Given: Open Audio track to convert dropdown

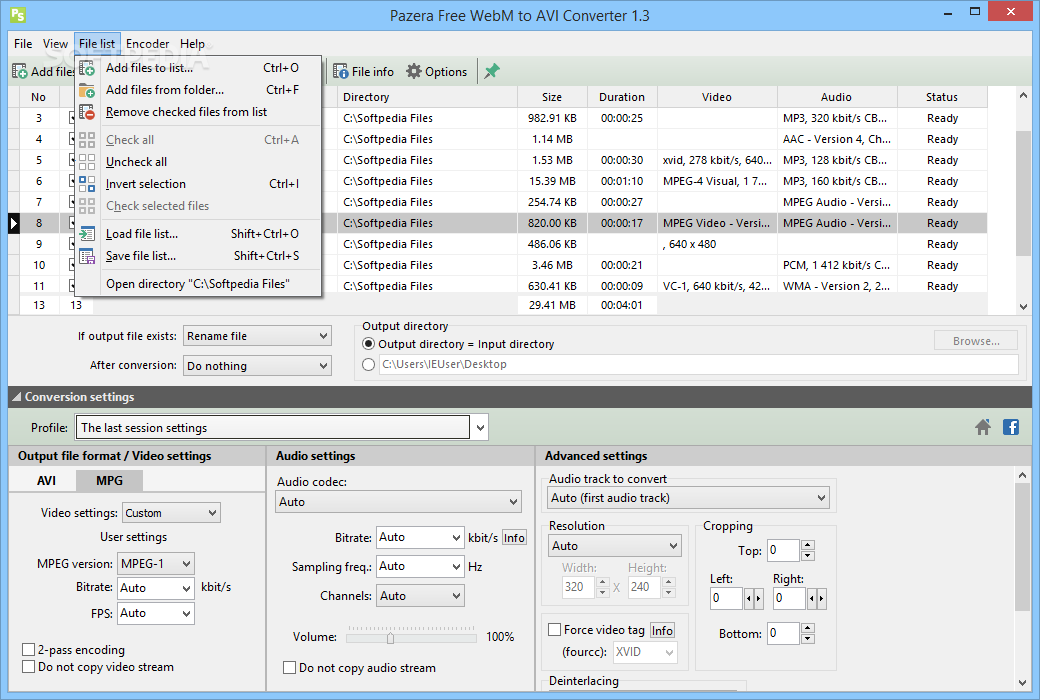Looking at the screenshot, I should [x=688, y=498].
